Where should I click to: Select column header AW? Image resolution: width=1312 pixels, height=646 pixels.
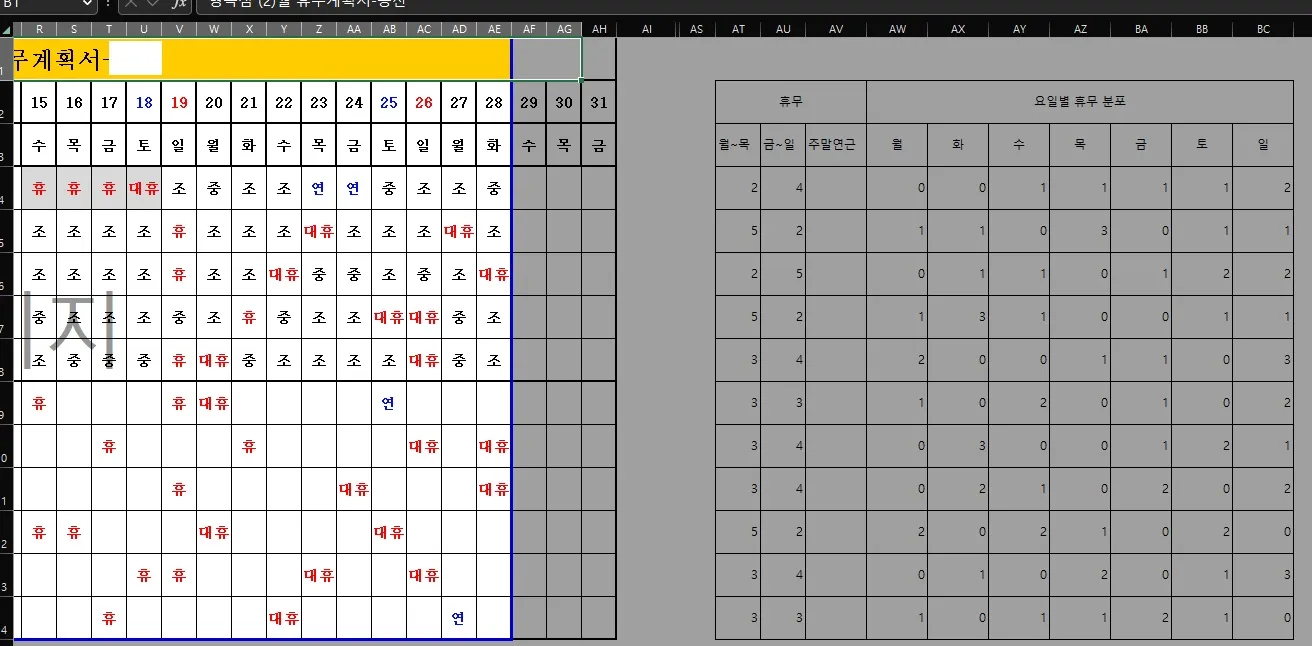[897, 29]
